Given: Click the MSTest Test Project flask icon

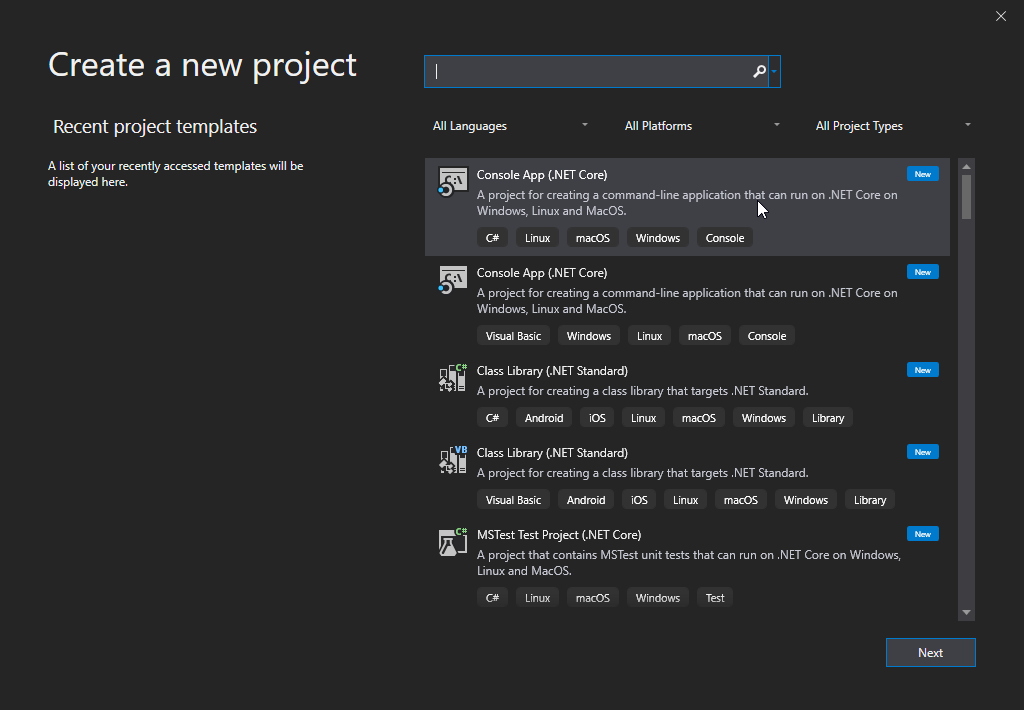Looking at the screenshot, I should click(x=453, y=542).
